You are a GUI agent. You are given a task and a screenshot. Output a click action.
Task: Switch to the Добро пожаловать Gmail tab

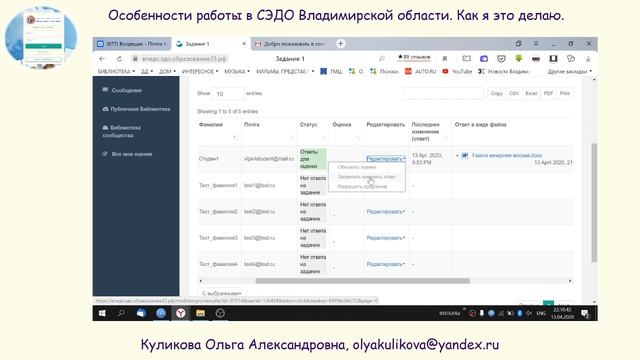(x=291, y=44)
